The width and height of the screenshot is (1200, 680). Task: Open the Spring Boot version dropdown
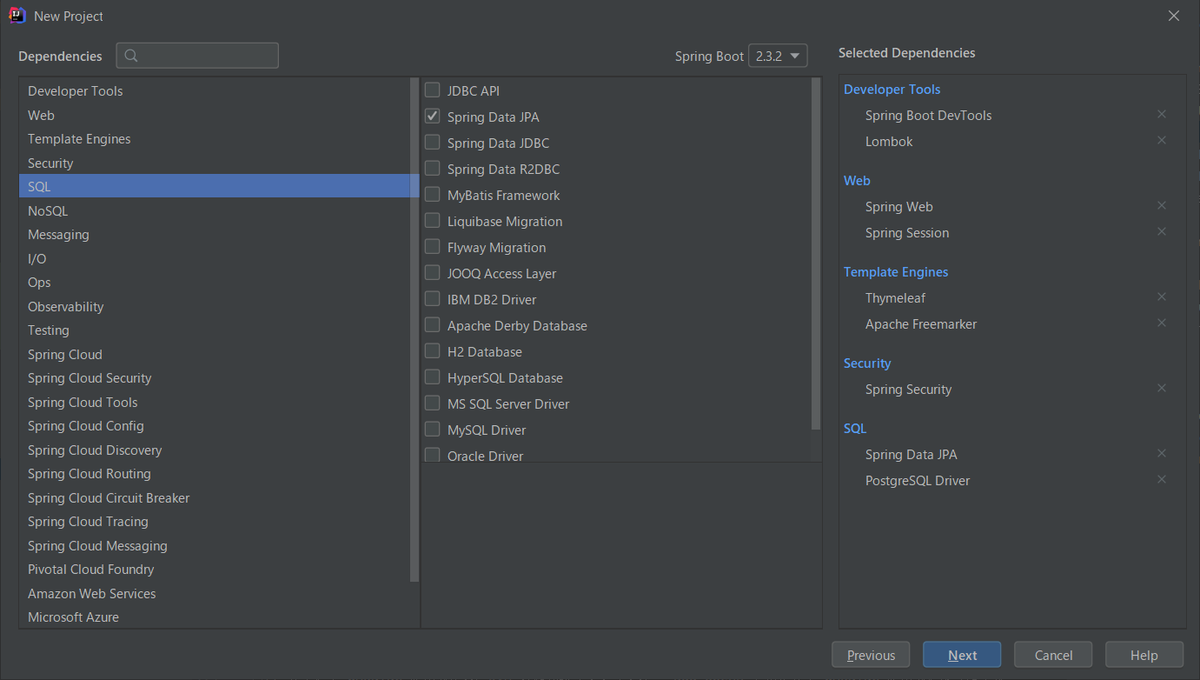(x=778, y=56)
